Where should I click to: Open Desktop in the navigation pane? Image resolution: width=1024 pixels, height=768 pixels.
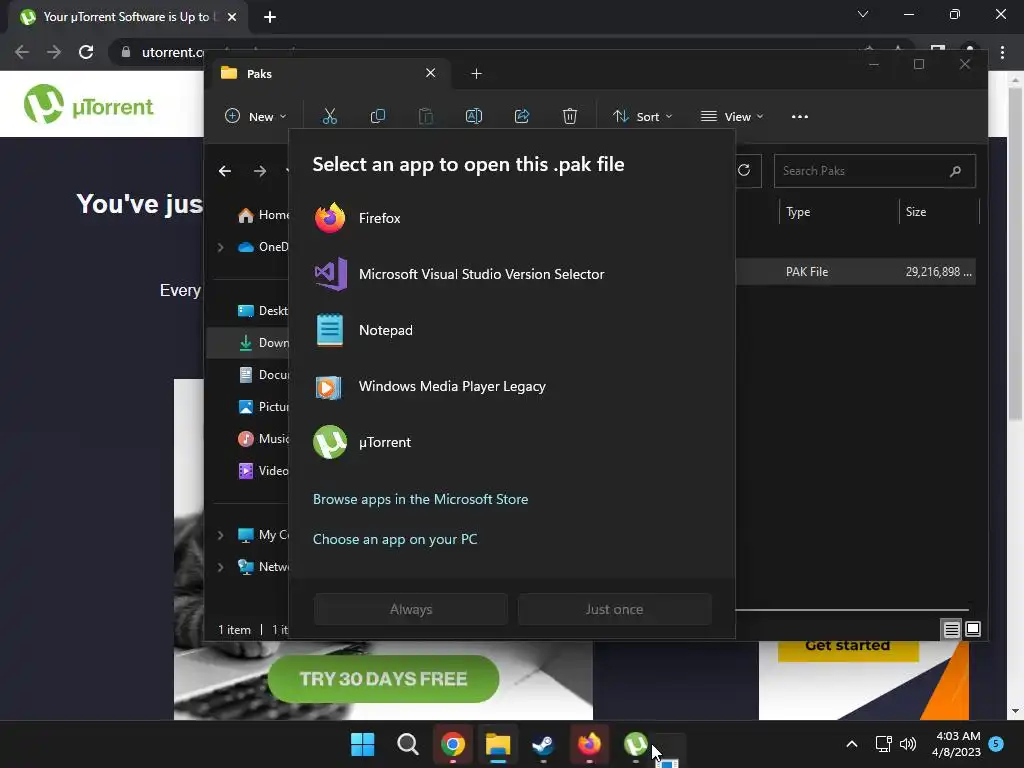tap(263, 311)
